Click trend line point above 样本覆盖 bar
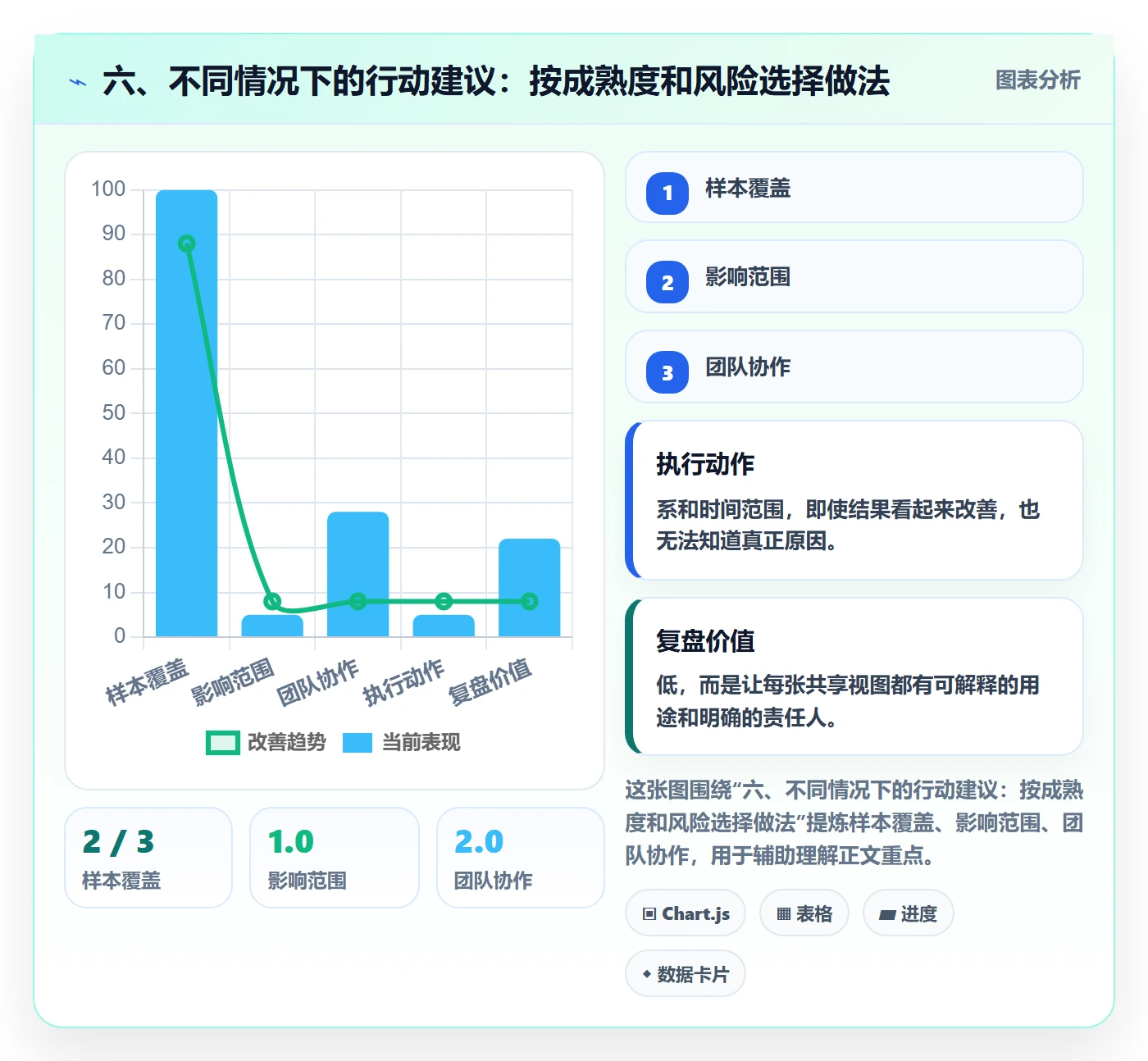Viewport: 1148px width, 1061px height. tap(187, 244)
